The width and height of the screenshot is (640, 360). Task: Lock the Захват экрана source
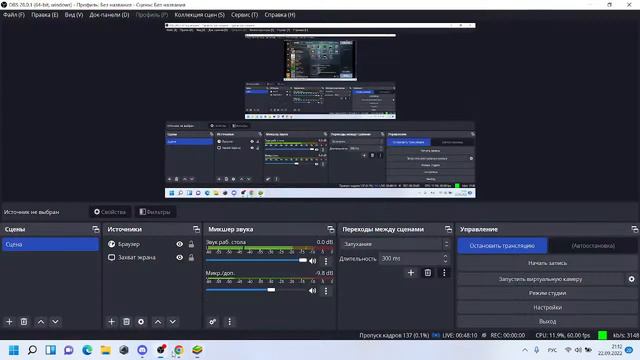(191, 258)
